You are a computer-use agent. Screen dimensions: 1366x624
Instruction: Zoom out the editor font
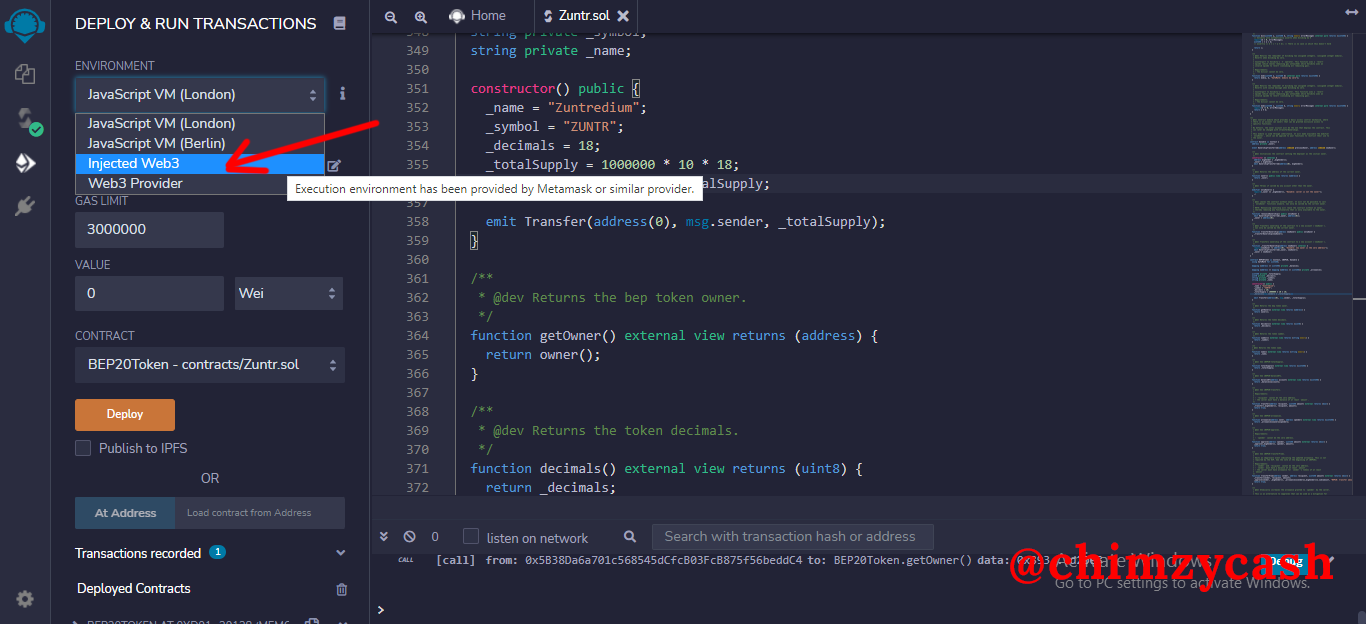391,16
